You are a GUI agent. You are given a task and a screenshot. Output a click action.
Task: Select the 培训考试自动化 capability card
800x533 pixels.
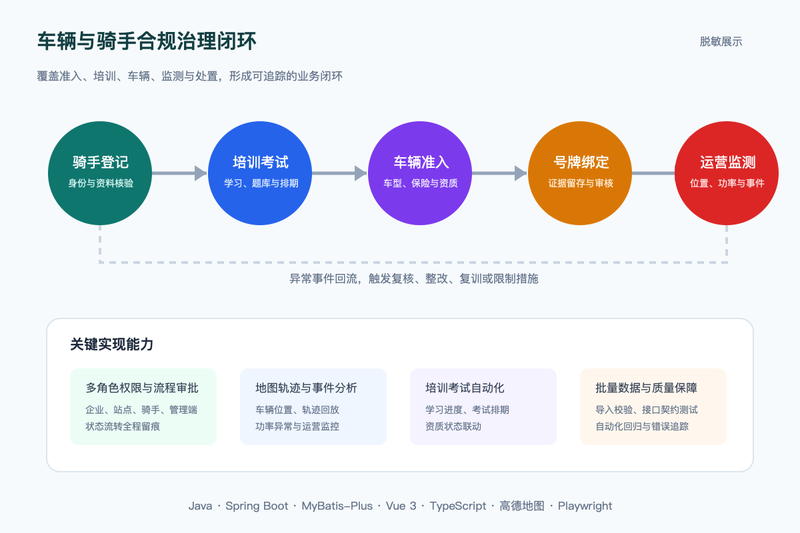tap(483, 407)
